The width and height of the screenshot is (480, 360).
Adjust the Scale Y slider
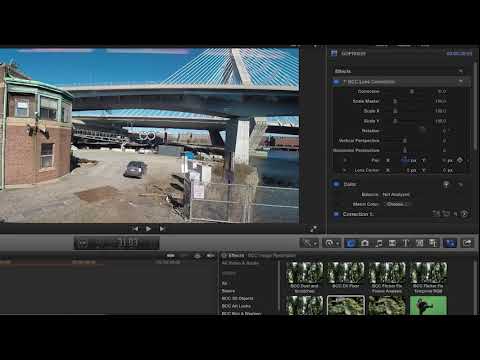coord(395,121)
